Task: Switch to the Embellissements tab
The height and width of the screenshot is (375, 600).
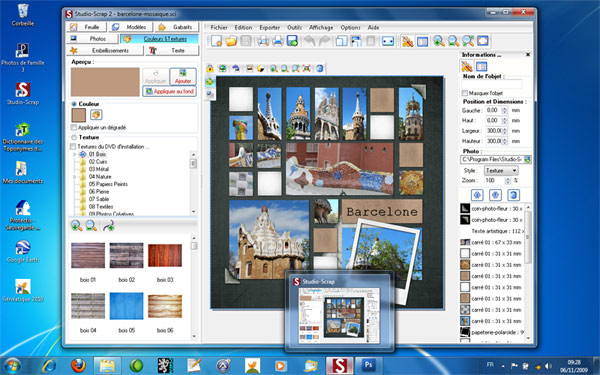Action: pyautogui.click(x=105, y=51)
